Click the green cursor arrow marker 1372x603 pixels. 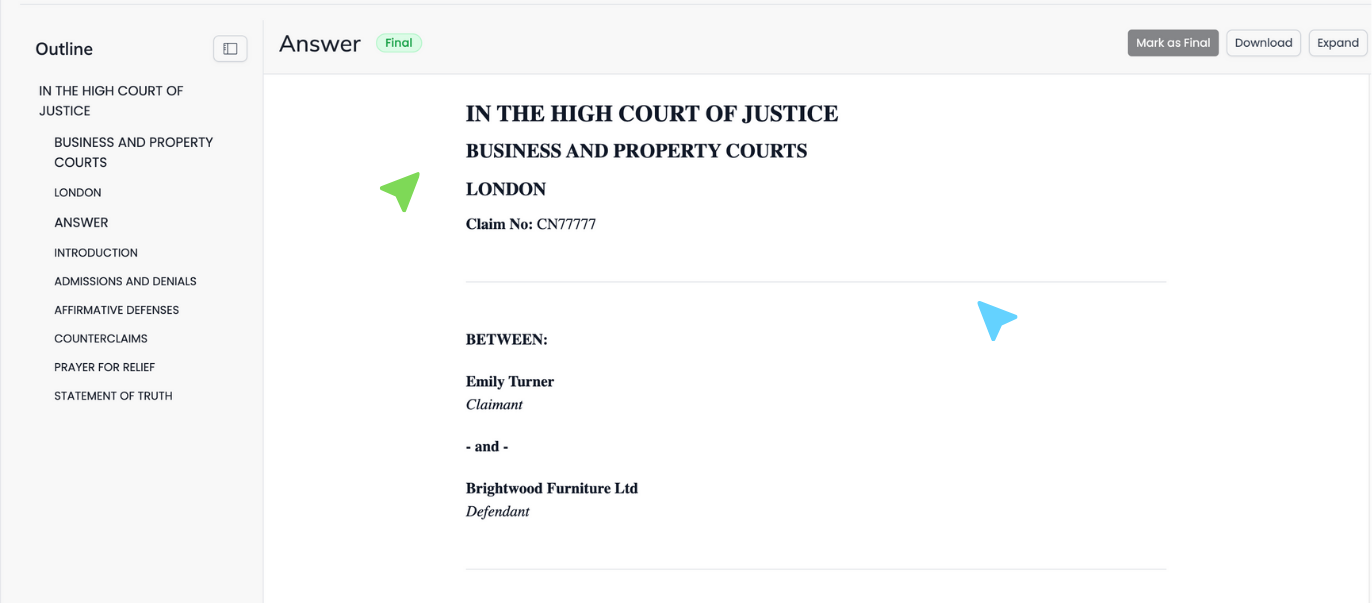point(400,191)
